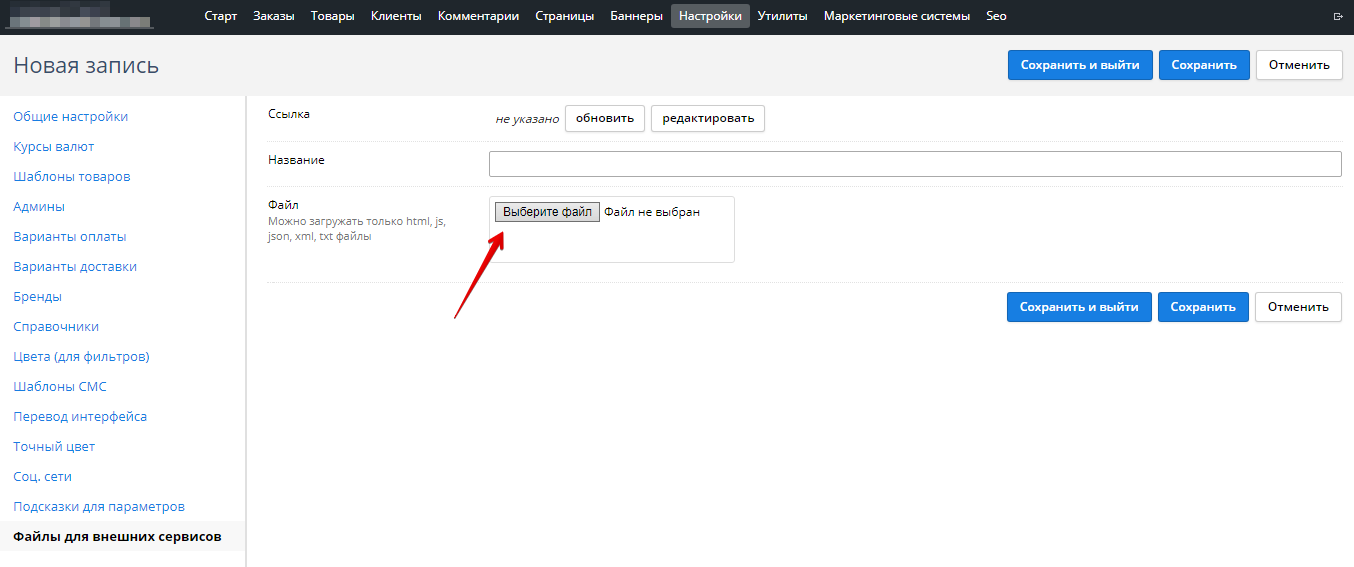Viewport: 1354px width, 567px height.
Task: Click the Название field label
Action: point(296,159)
